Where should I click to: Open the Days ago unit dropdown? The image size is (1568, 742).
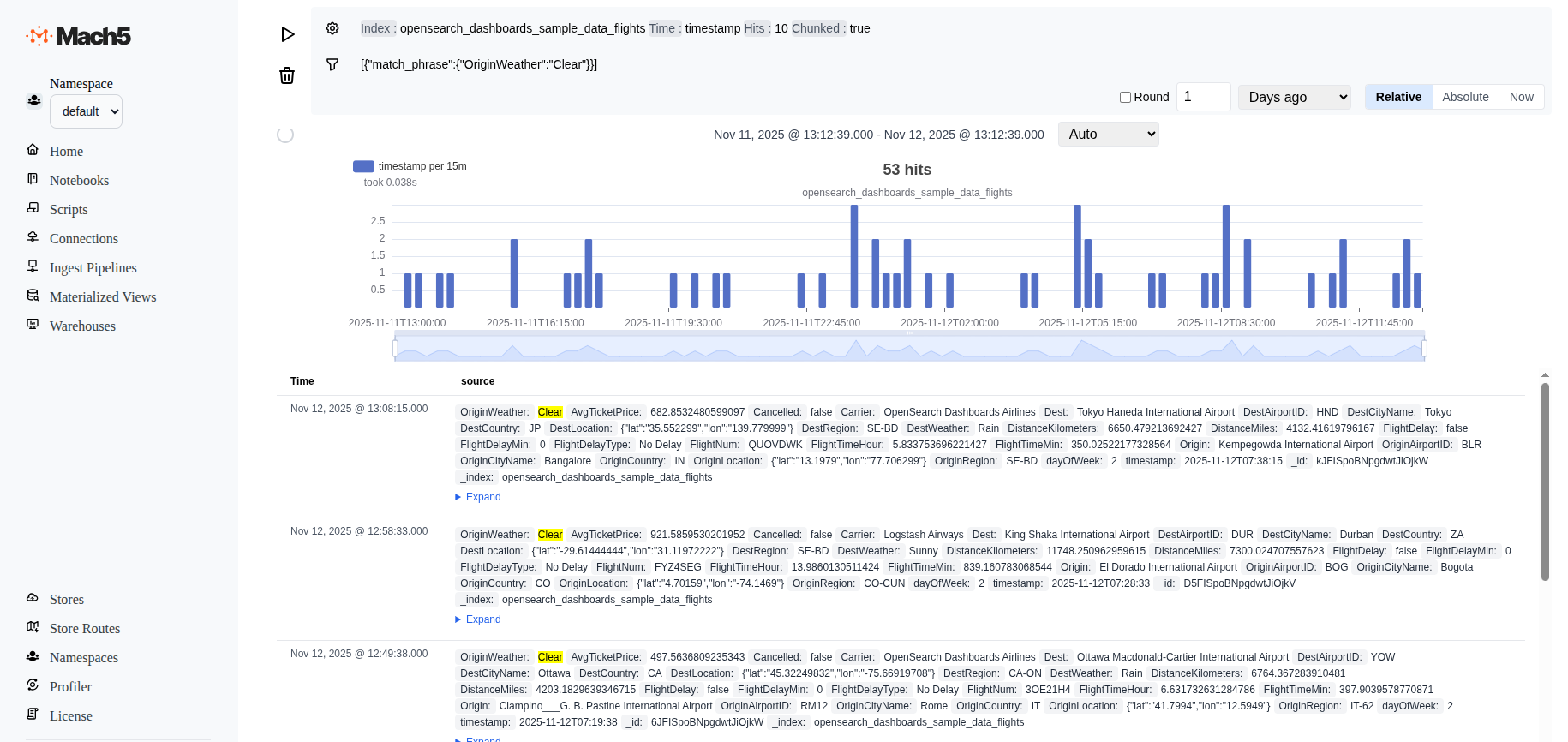point(1294,98)
